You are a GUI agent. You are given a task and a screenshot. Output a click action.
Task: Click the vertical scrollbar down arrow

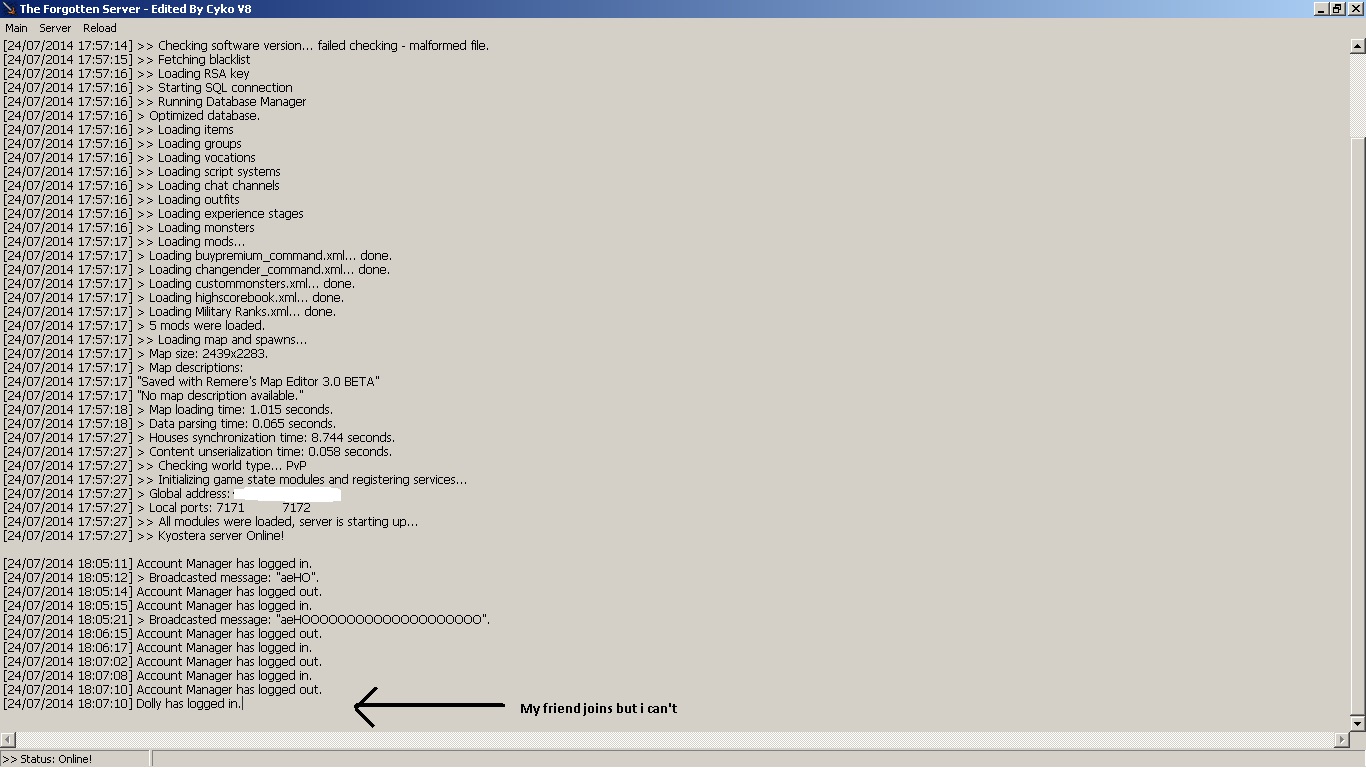coord(1357,723)
